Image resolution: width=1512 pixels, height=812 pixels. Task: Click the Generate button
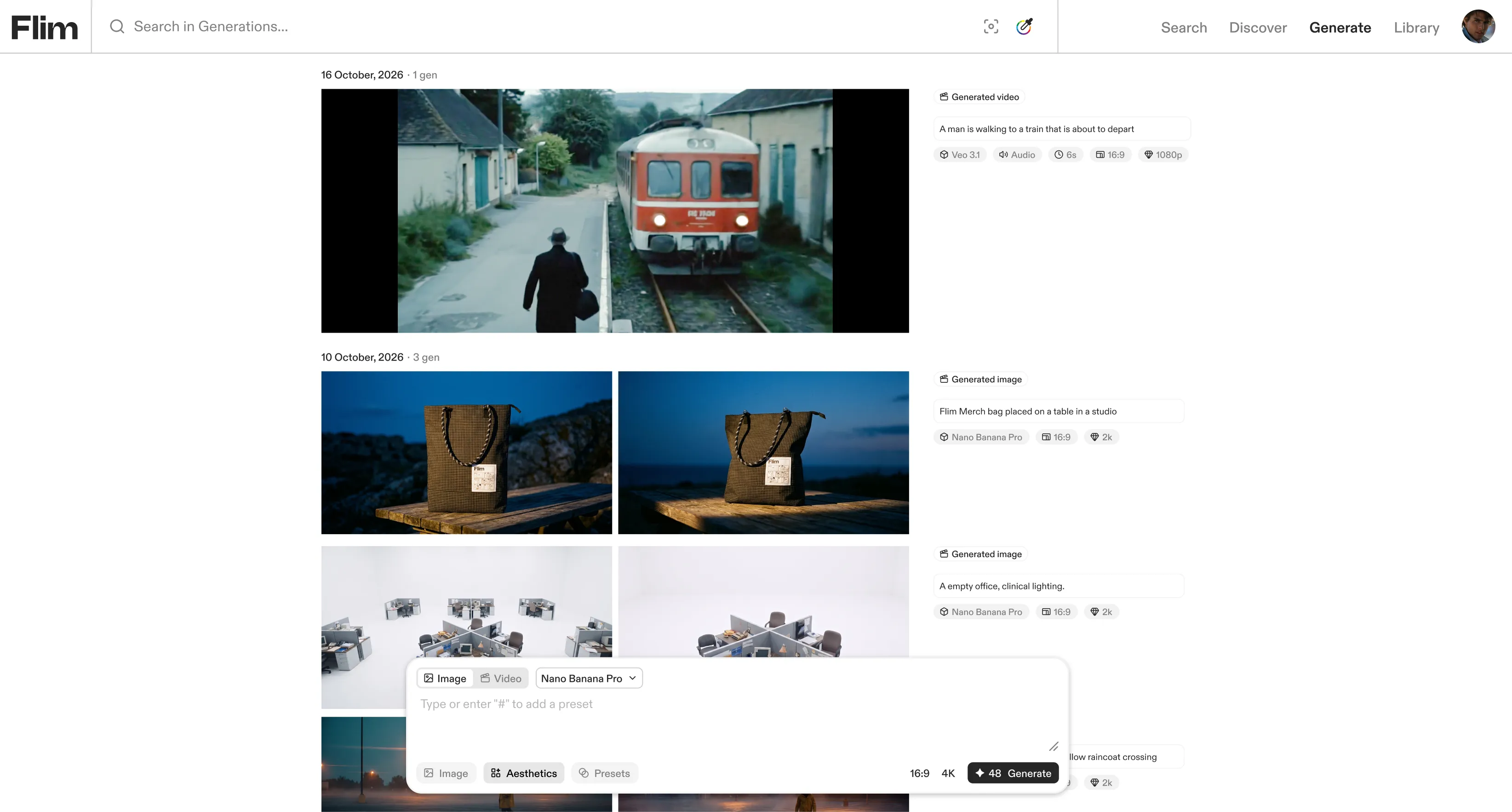(1013, 774)
